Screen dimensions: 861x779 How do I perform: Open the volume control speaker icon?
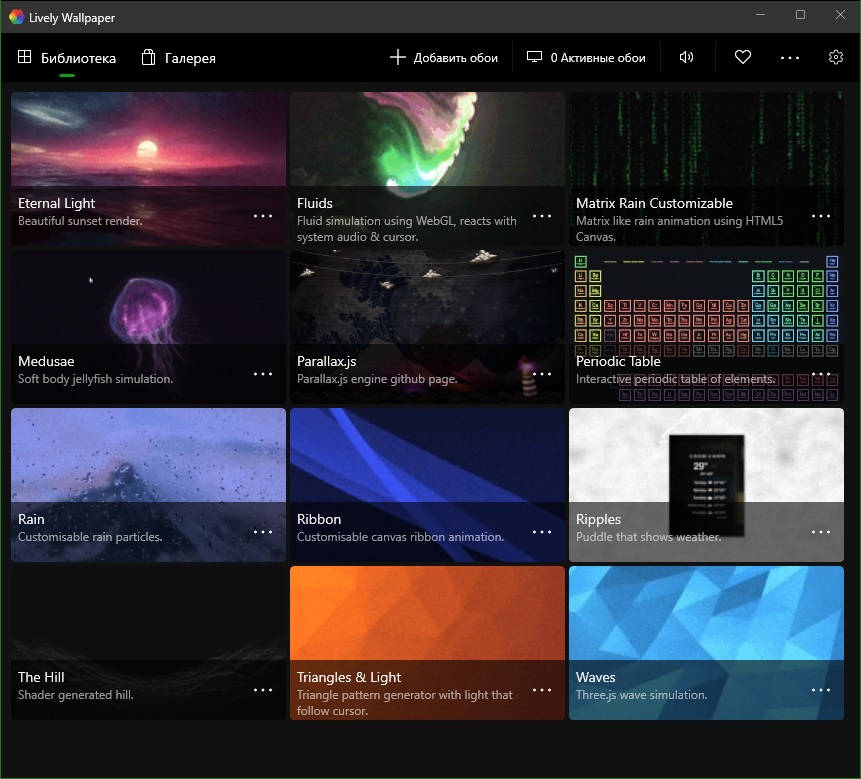click(x=686, y=57)
